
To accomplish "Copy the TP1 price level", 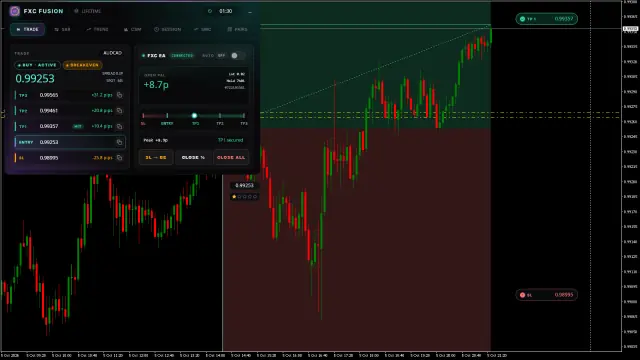I will pos(119,127).
